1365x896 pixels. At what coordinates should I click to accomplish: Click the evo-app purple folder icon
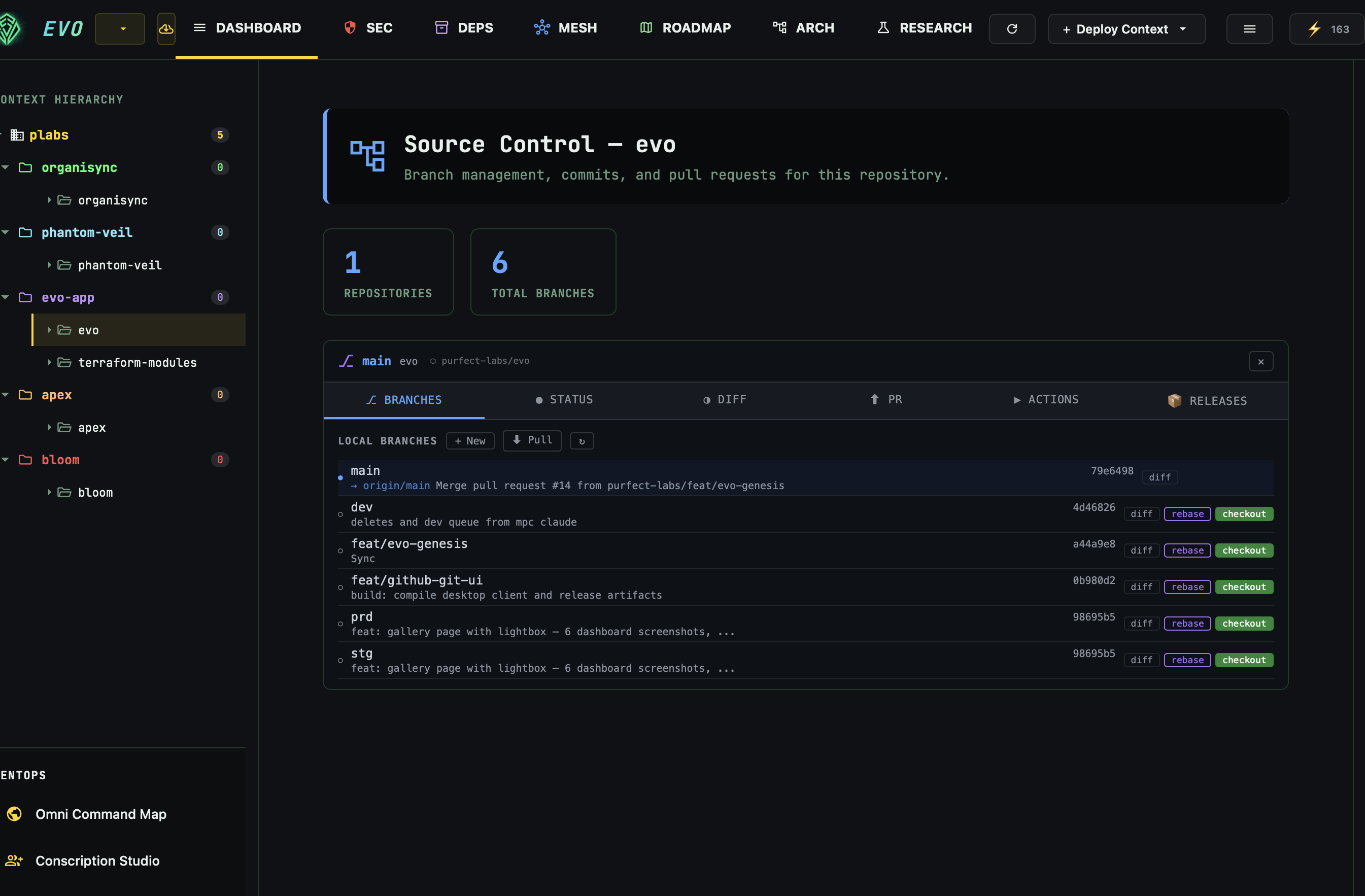point(25,297)
